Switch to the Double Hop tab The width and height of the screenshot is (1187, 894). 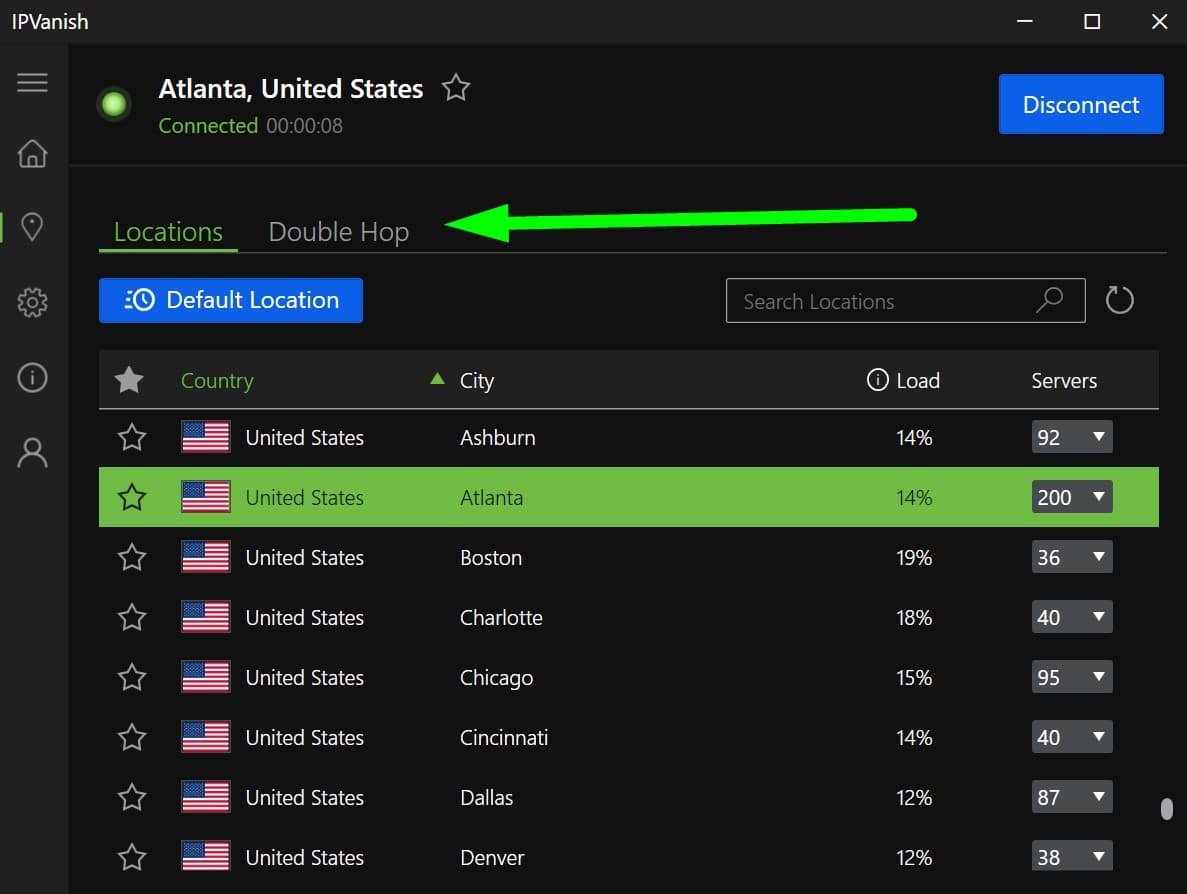(x=338, y=232)
